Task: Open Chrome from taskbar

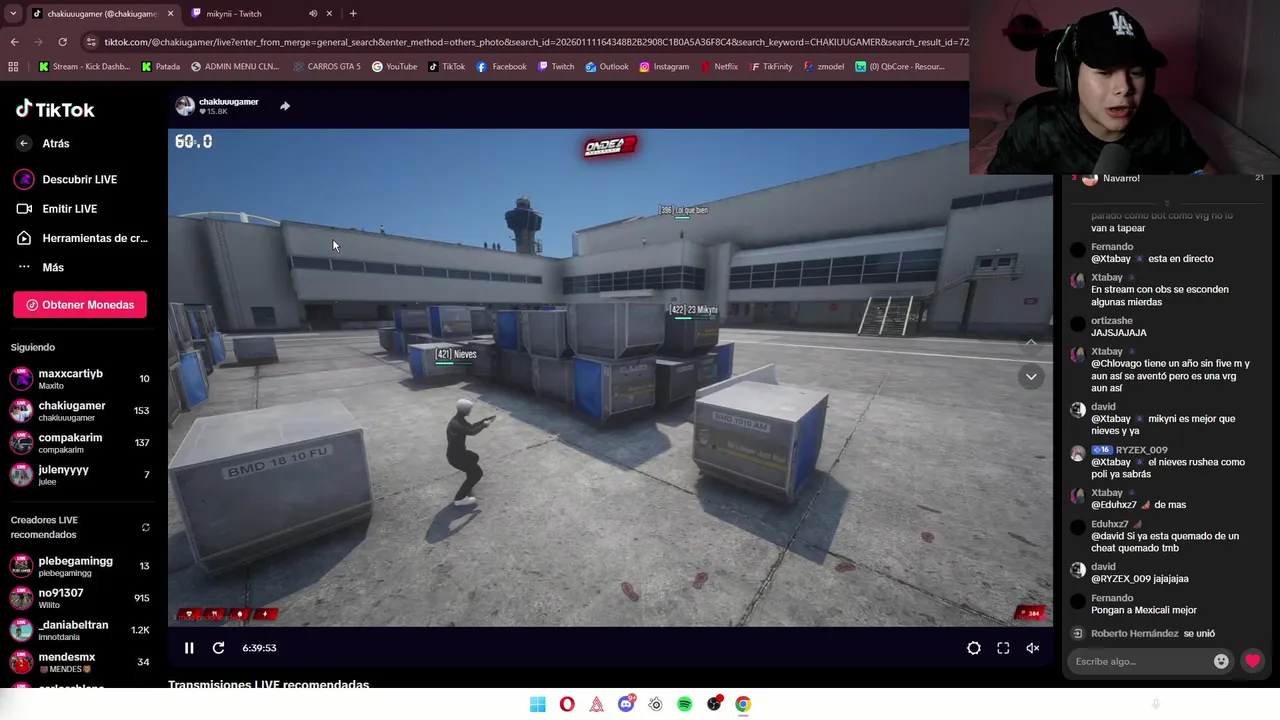Action: point(743,704)
